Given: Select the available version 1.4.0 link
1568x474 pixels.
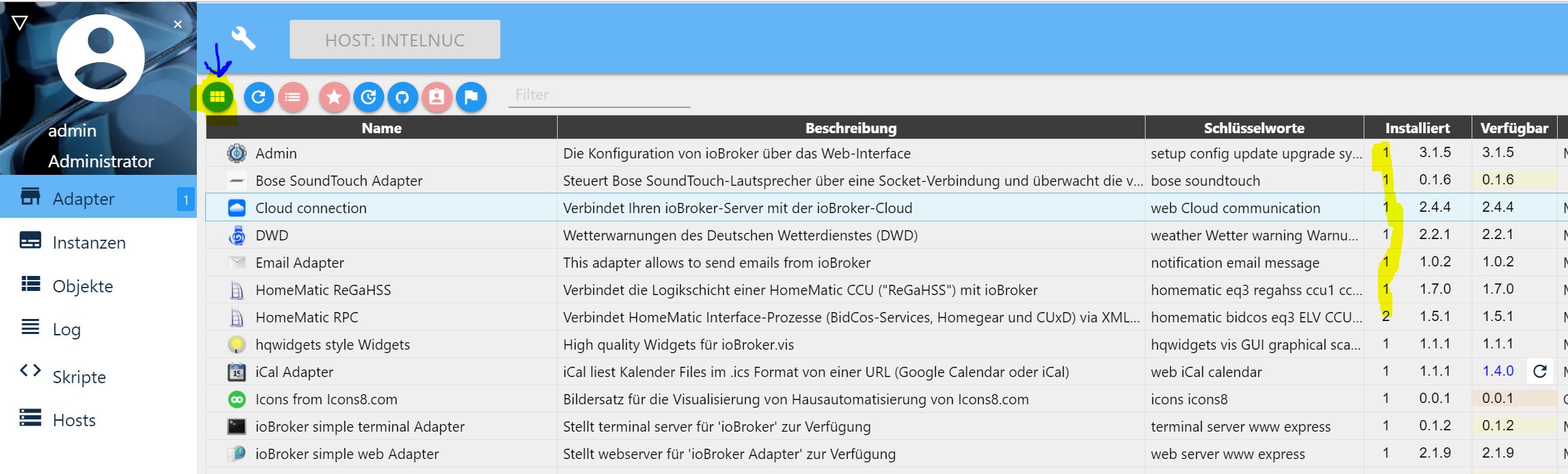Looking at the screenshot, I should pyautogui.click(x=1498, y=371).
